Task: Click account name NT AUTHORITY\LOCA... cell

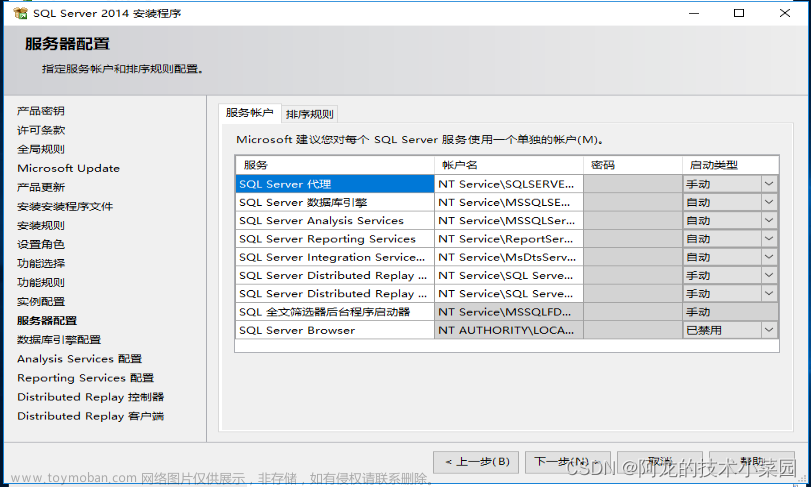Action: (x=509, y=330)
